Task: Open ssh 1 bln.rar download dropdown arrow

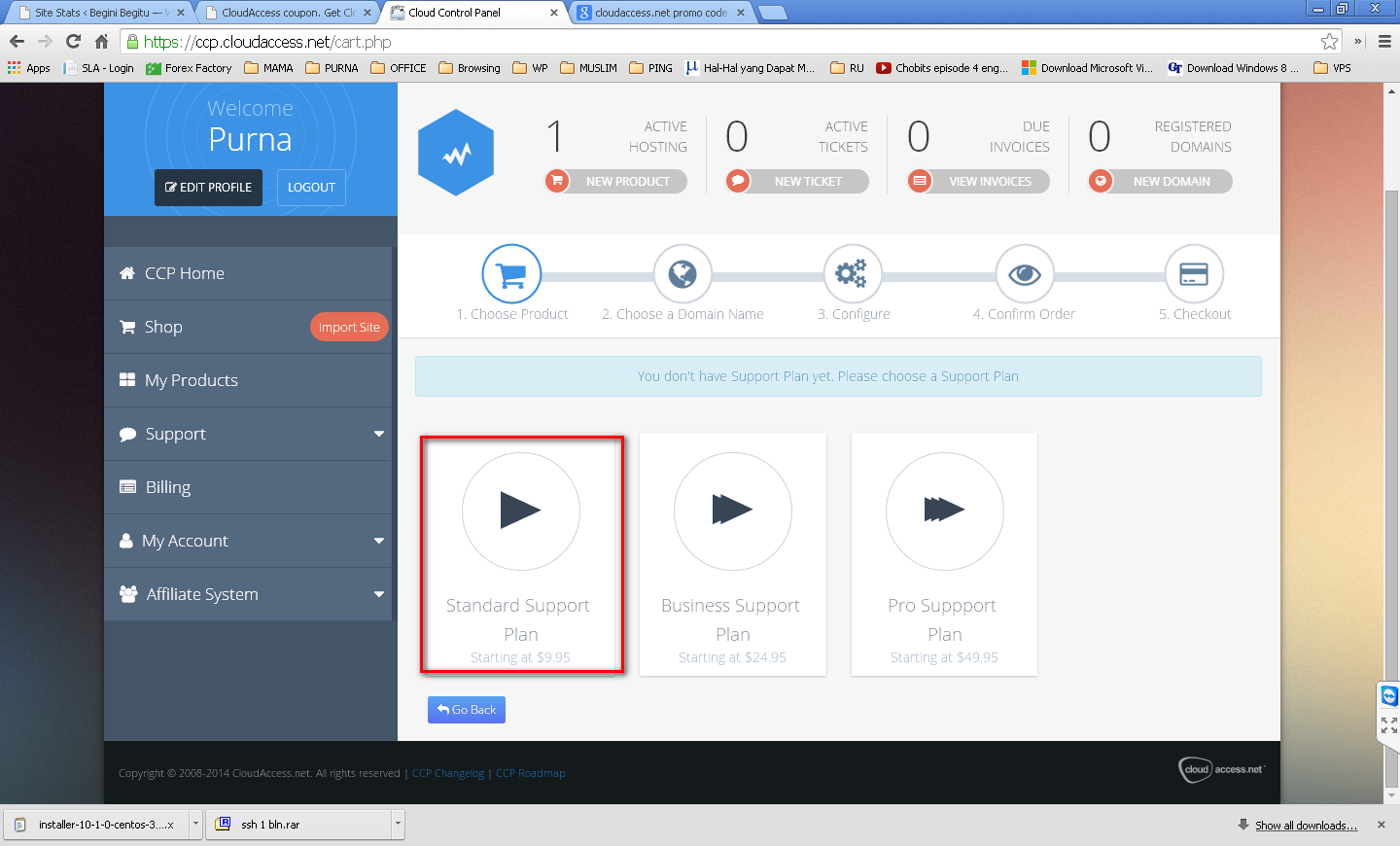Action: [398, 824]
